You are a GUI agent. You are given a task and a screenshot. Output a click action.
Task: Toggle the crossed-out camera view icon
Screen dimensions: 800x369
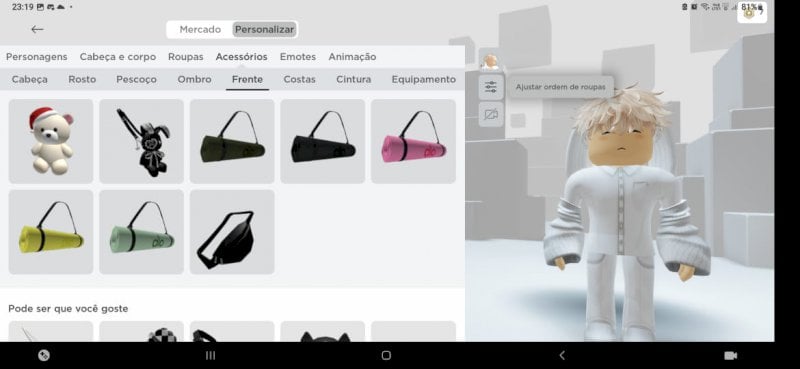coord(491,114)
